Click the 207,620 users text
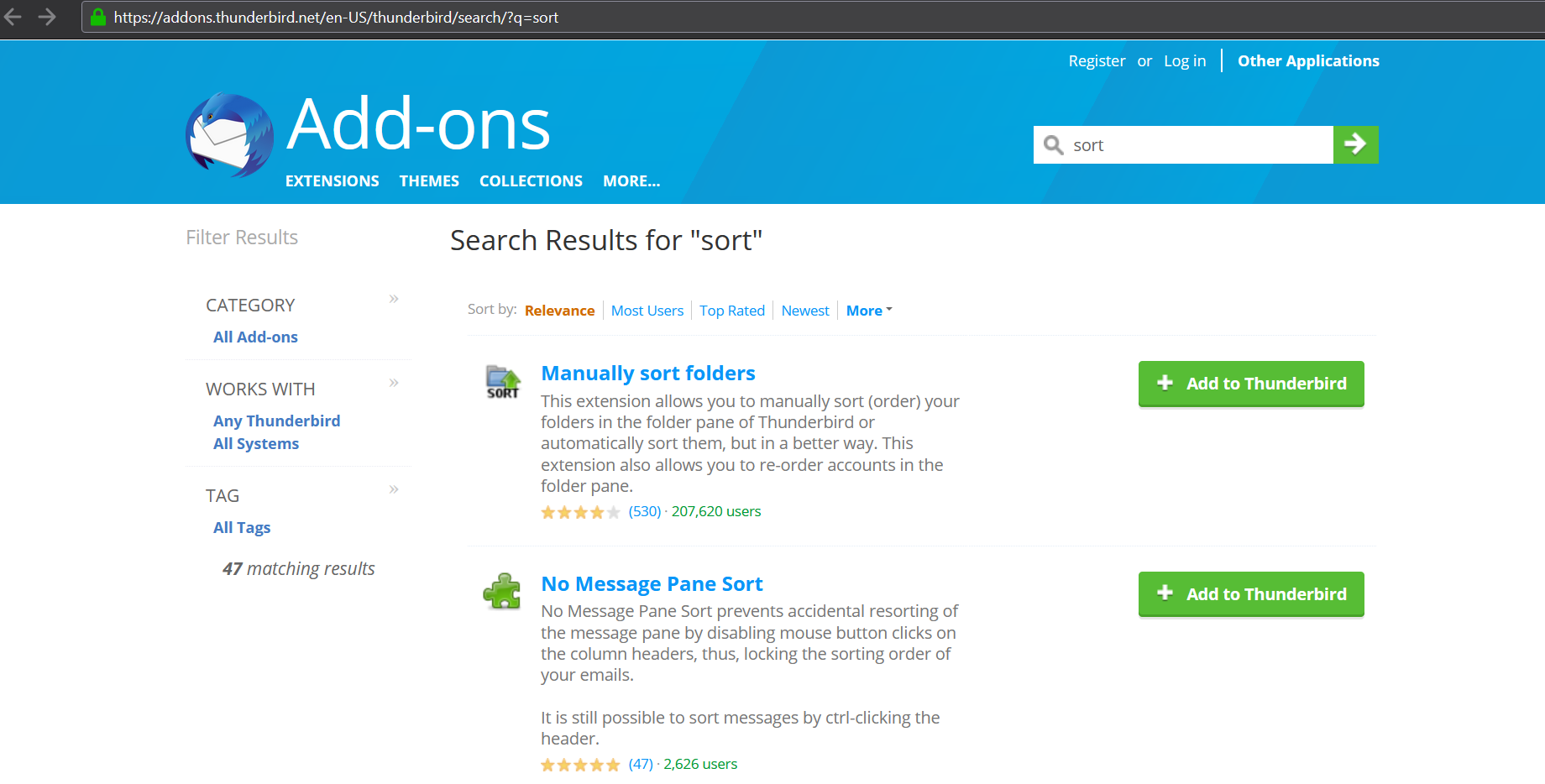 (716, 511)
